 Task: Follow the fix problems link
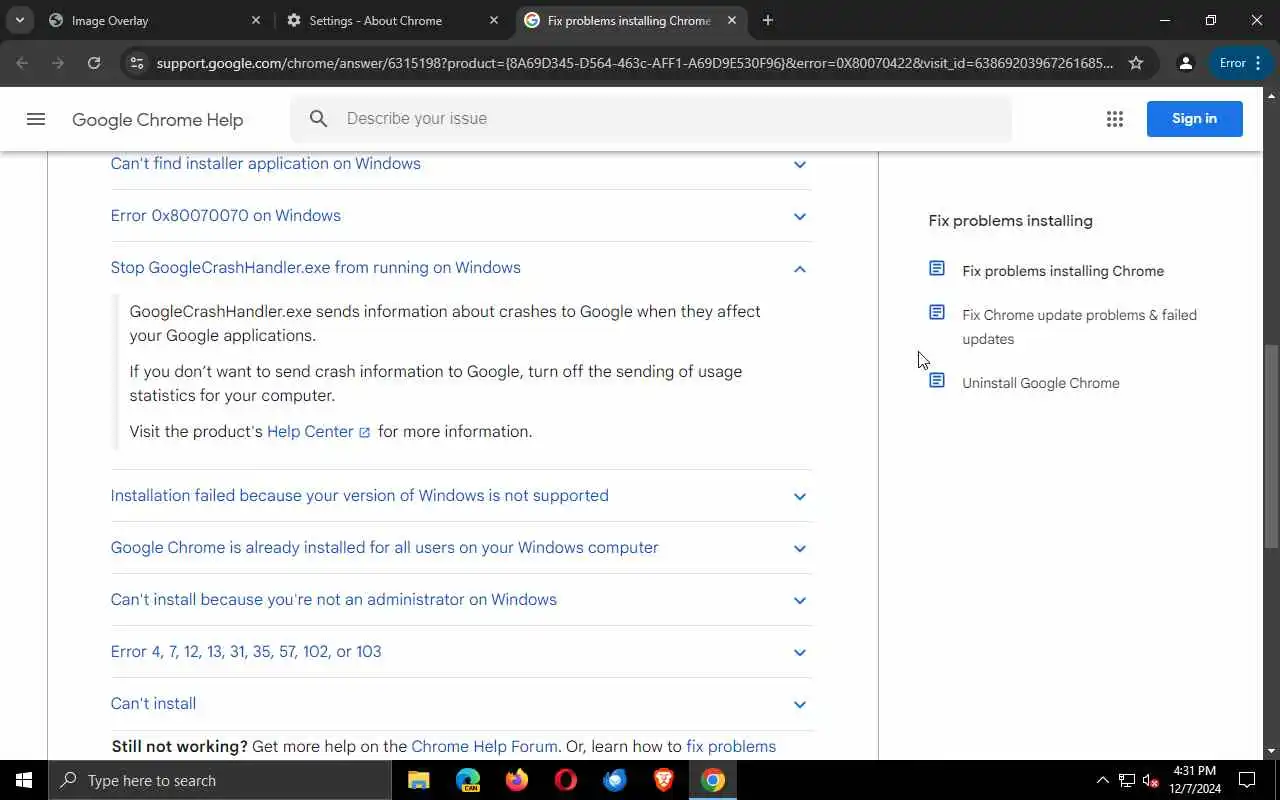731,747
